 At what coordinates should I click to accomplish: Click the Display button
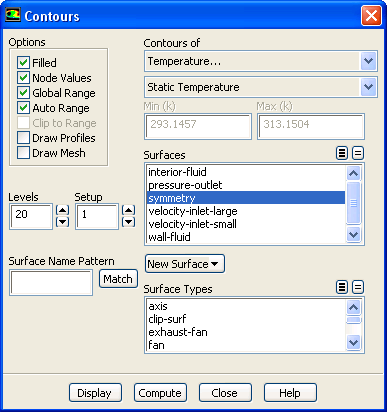coord(95,393)
